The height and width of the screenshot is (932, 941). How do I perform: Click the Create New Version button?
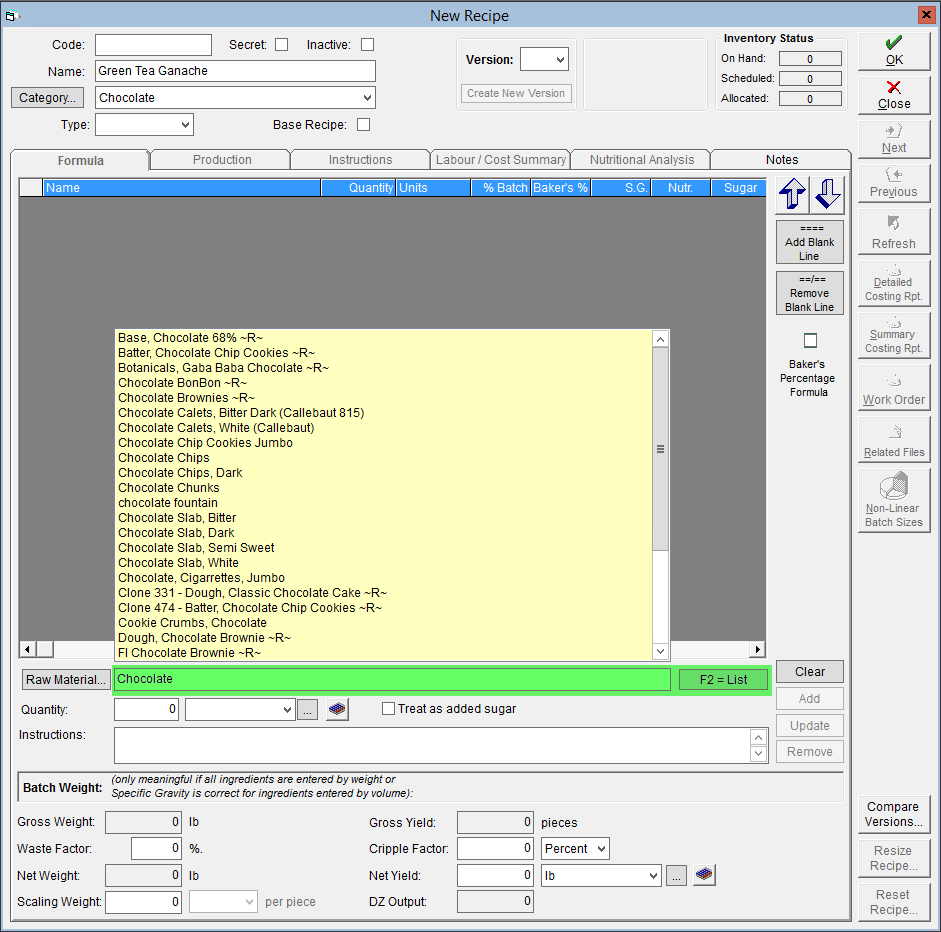click(x=516, y=93)
